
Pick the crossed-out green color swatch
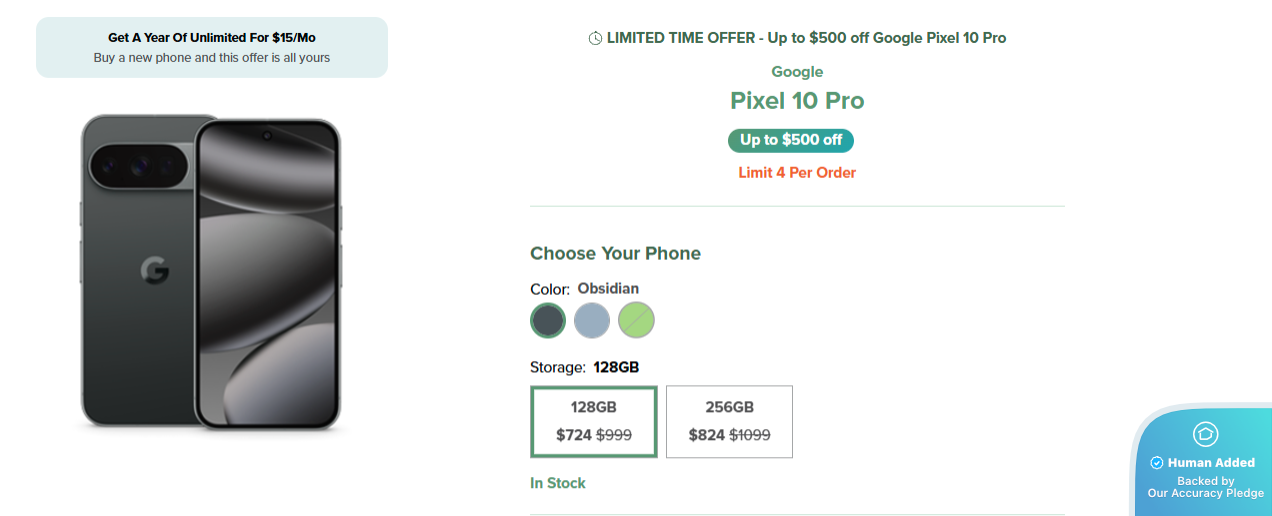click(636, 320)
